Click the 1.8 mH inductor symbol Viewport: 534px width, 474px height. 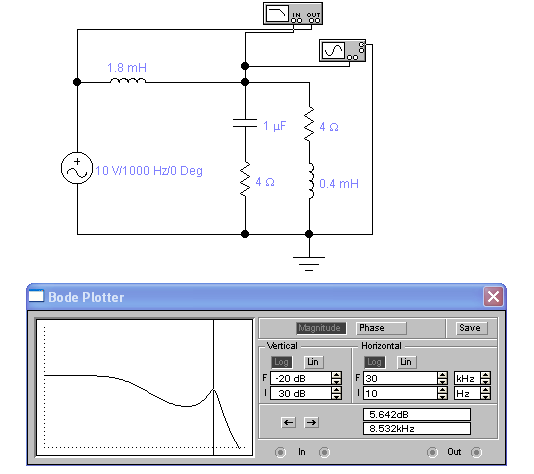coord(128,81)
